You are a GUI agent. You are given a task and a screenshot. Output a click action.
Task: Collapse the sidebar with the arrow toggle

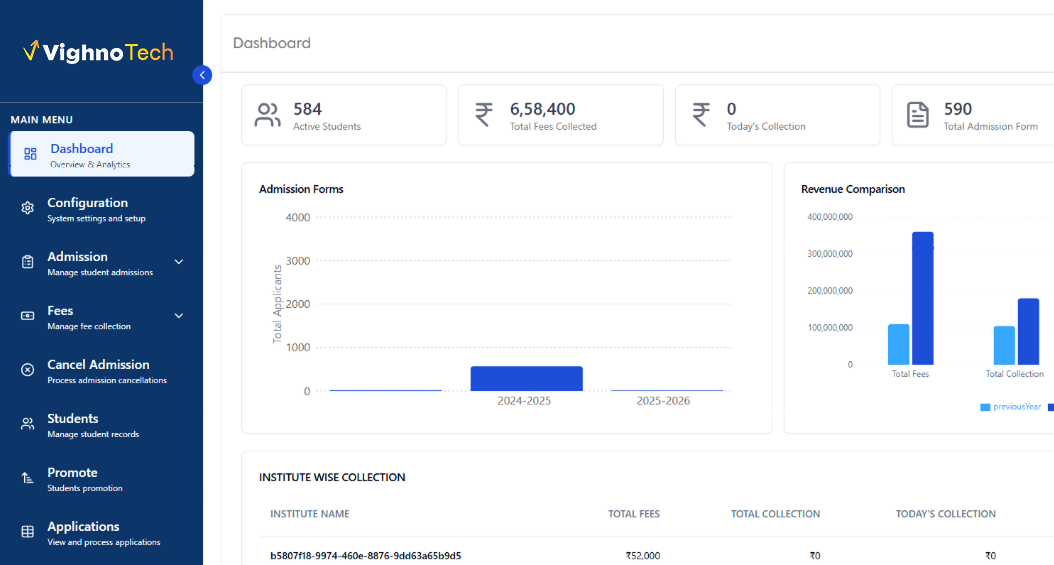[x=203, y=75]
